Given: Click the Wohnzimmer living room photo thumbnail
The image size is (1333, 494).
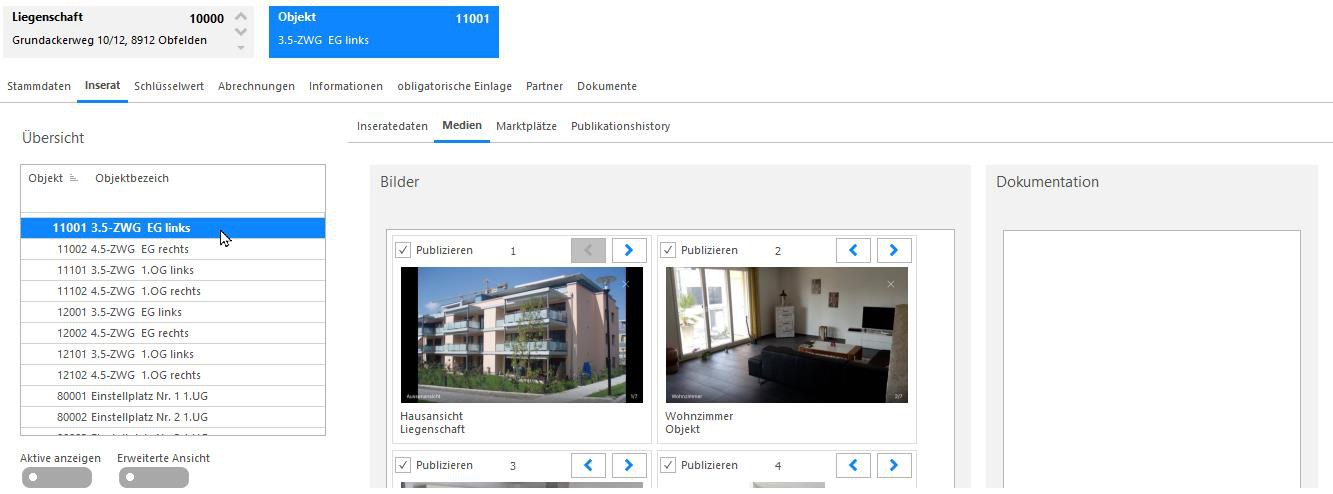Looking at the screenshot, I should pyautogui.click(x=787, y=335).
